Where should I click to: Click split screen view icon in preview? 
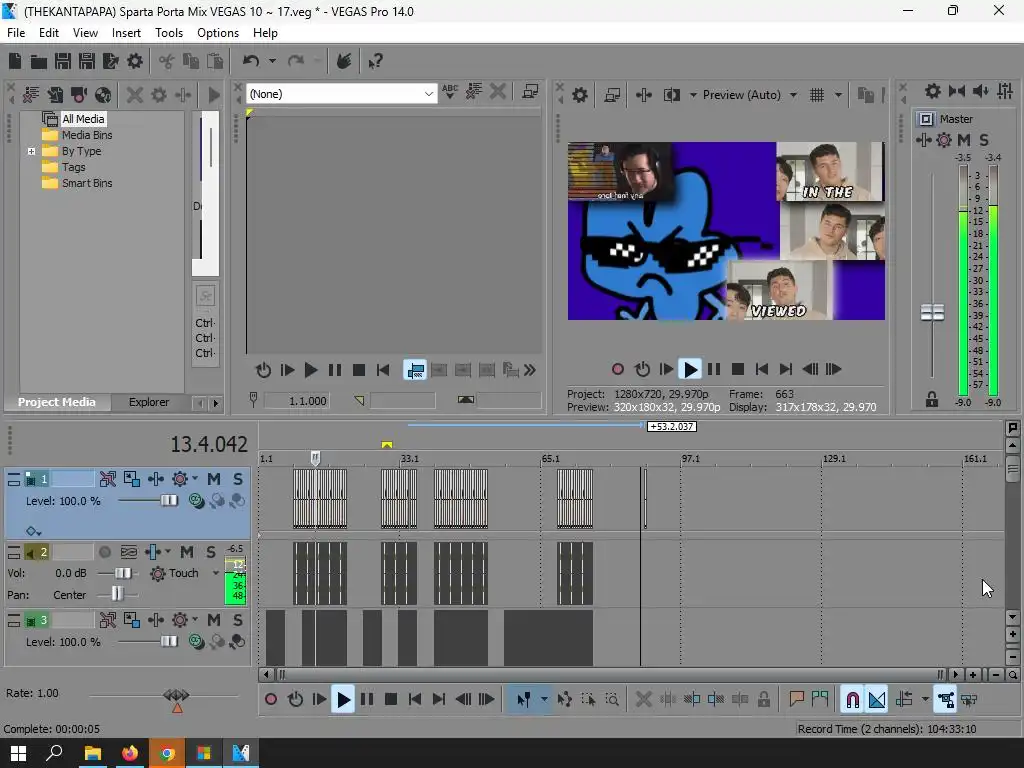[672, 95]
